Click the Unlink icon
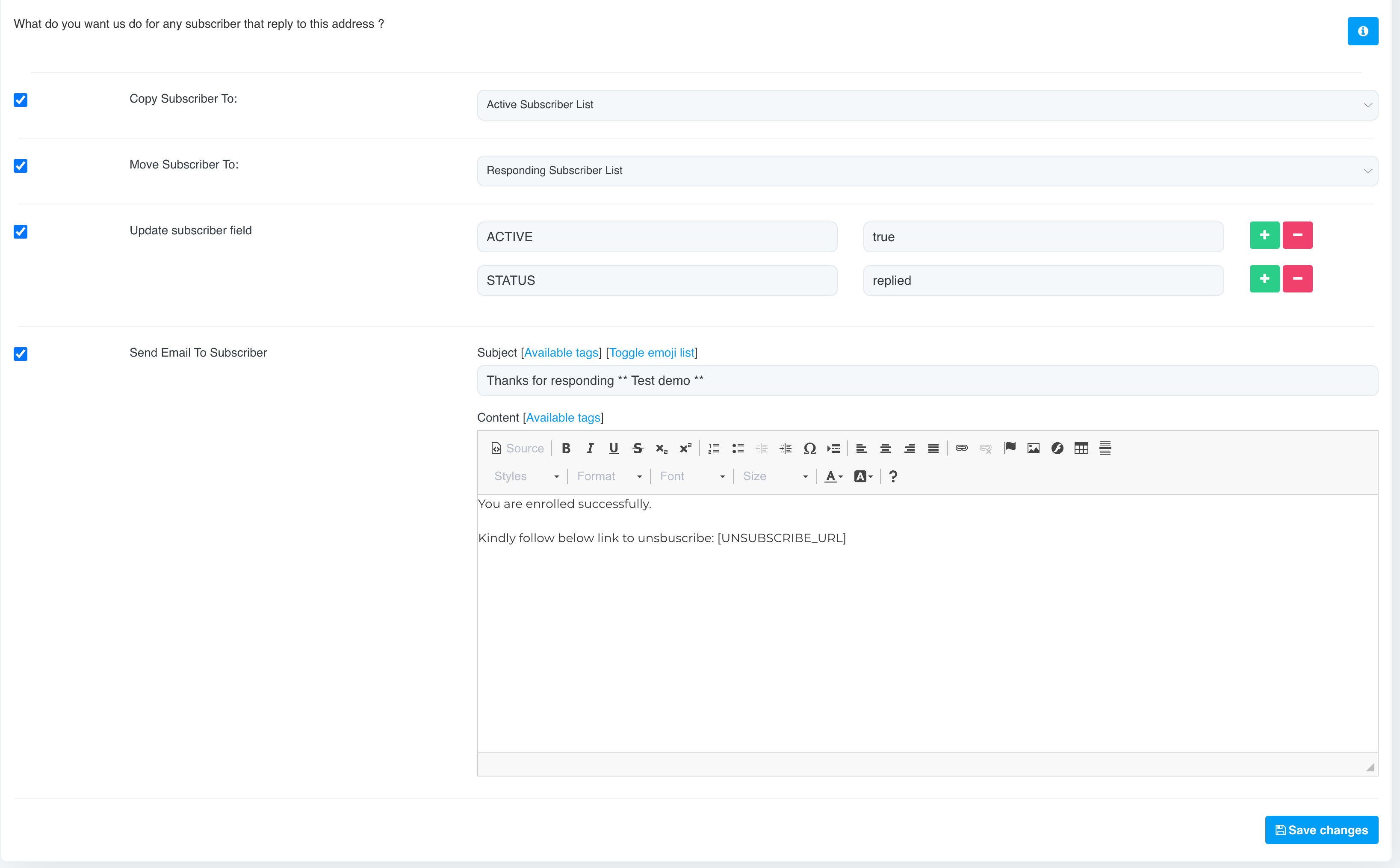Image resolution: width=1400 pixels, height=868 pixels. pyautogui.click(x=986, y=449)
